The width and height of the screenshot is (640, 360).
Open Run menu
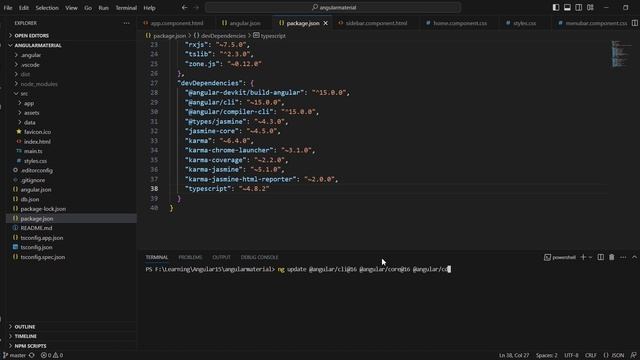click(x=103, y=8)
